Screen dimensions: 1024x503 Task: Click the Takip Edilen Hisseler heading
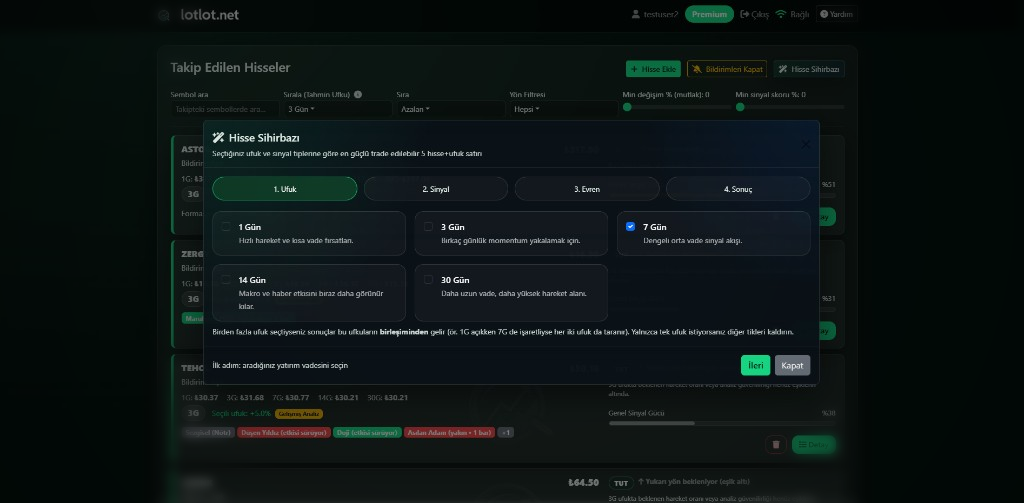(x=231, y=68)
